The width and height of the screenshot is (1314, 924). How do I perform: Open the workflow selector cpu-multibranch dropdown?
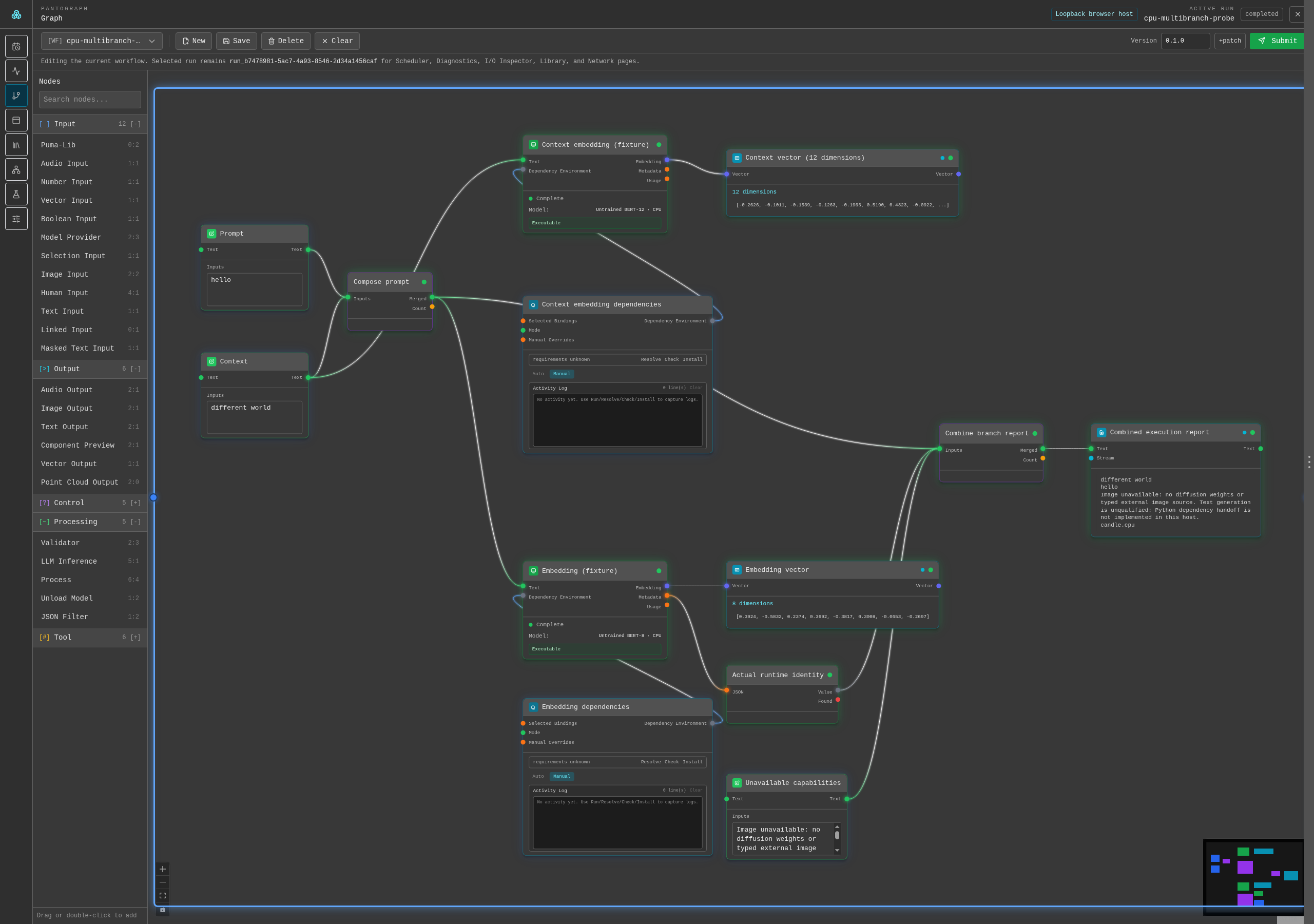coord(101,41)
